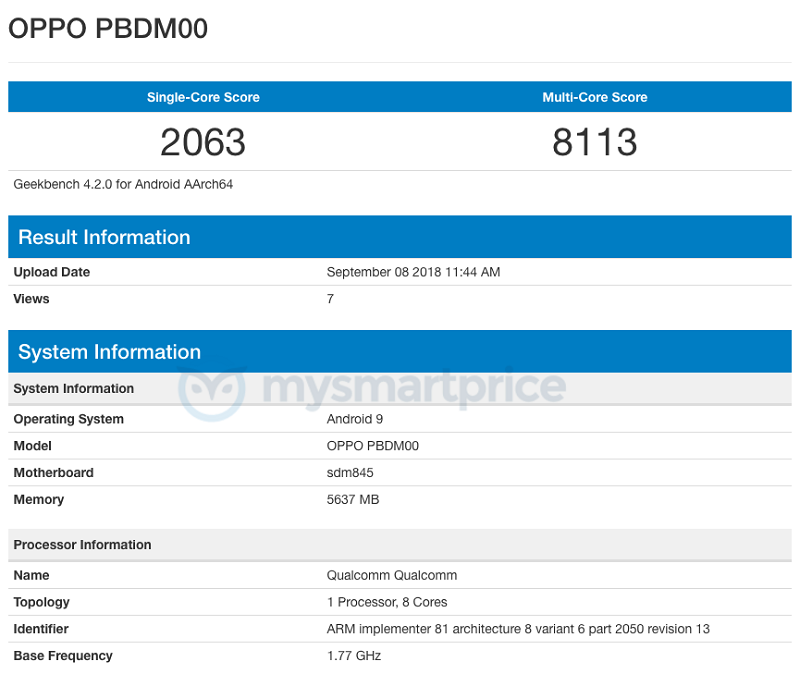The height and width of the screenshot is (674, 800).
Task: Click the multi-core score value 8113
Action: tap(595, 142)
